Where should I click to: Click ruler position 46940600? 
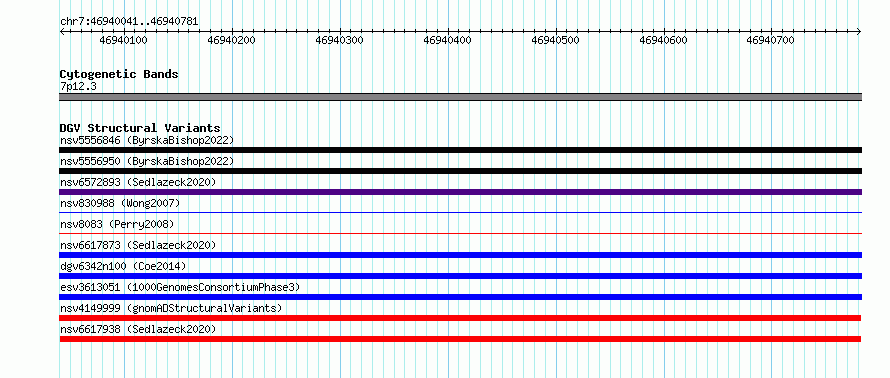click(x=664, y=40)
